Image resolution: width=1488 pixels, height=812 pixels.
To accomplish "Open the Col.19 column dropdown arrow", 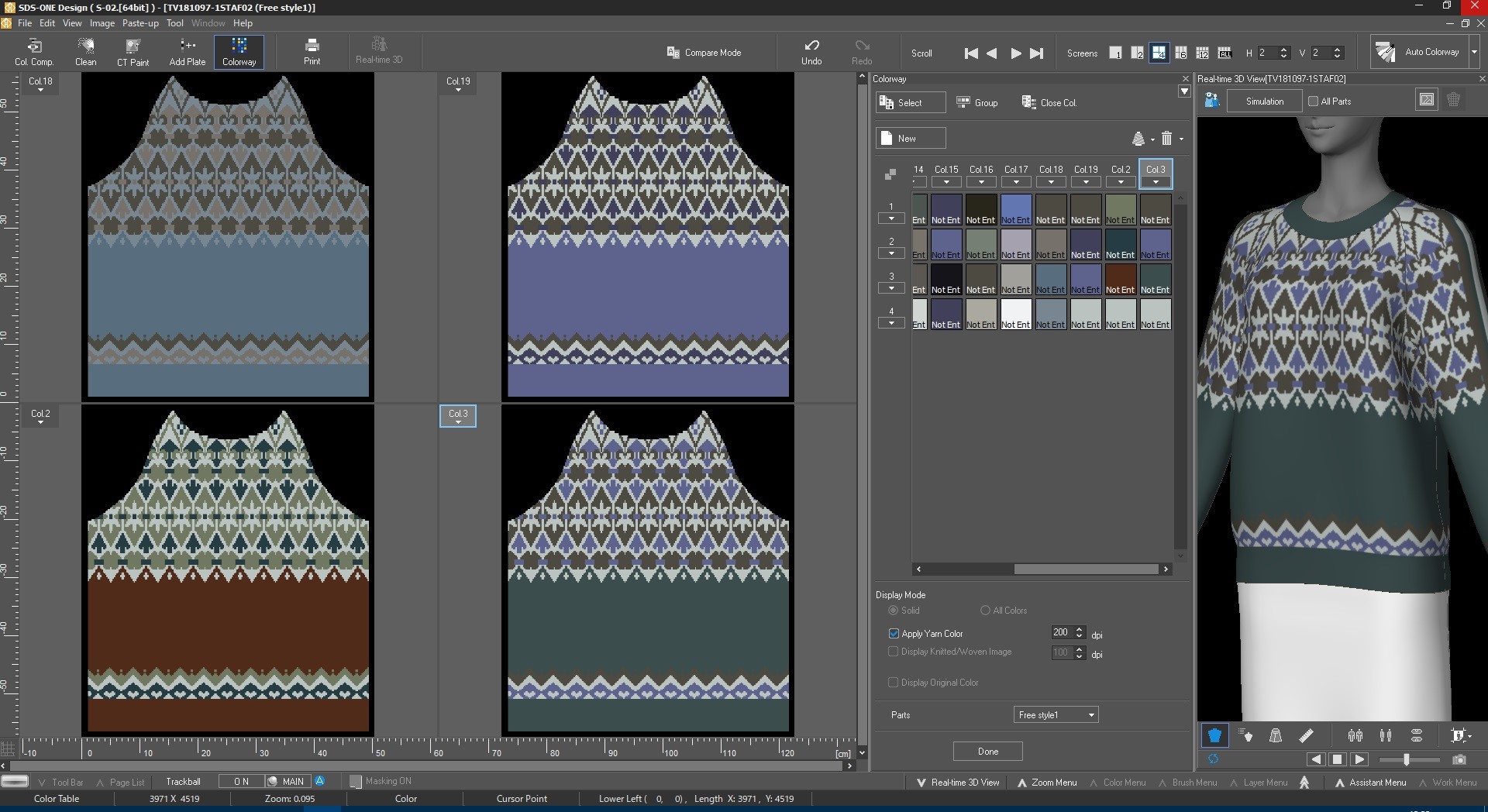I will (1085, 181).
